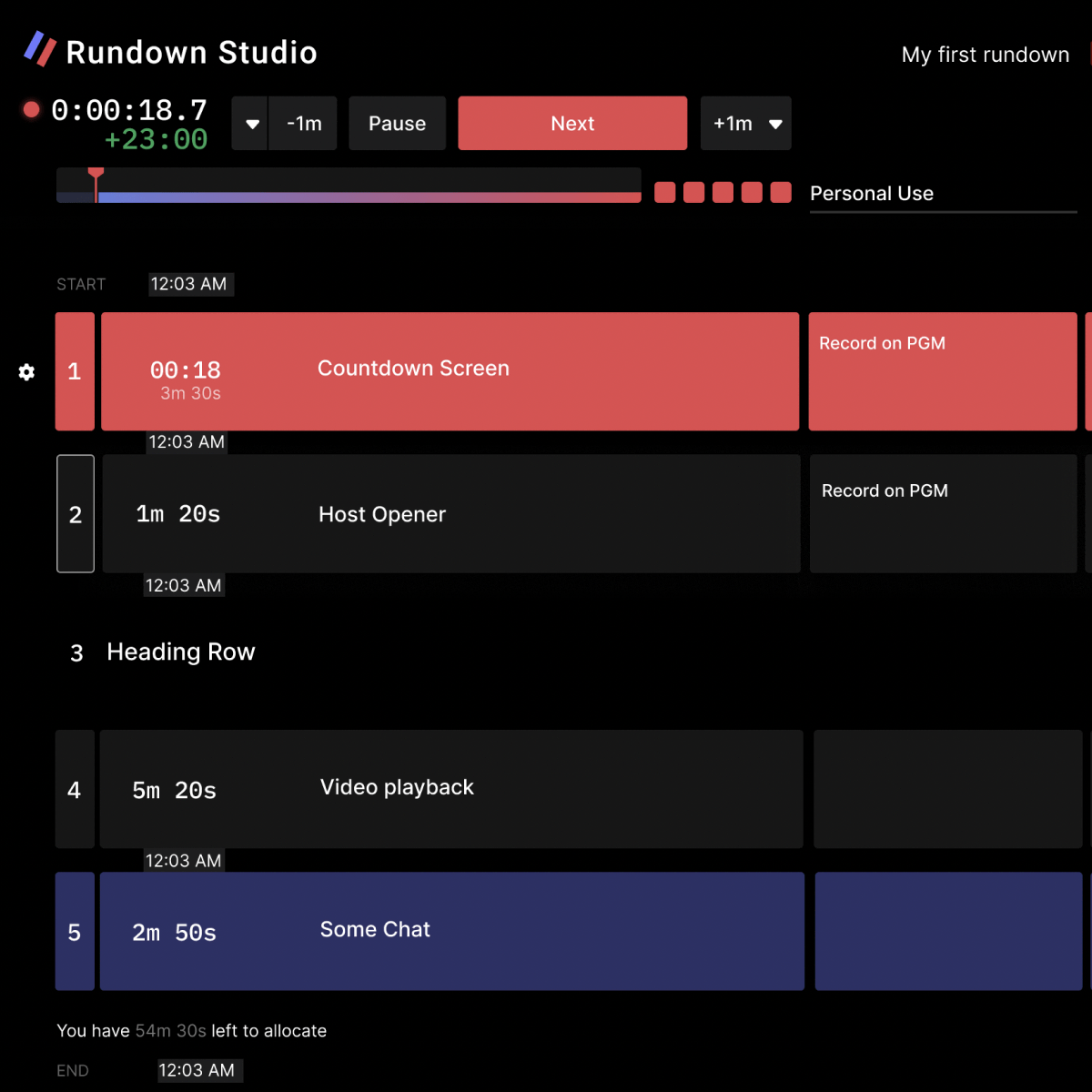
Task: Click the gradient progress bar
Action: 364,197
